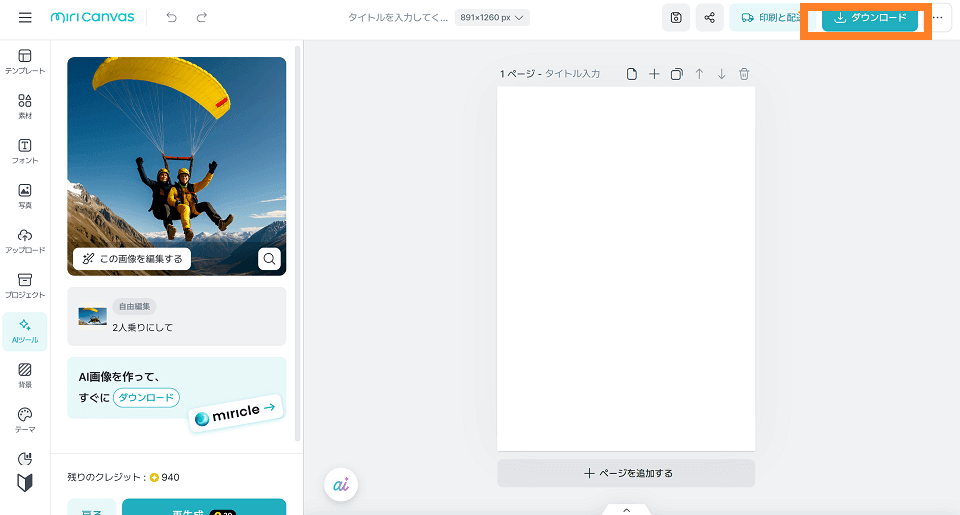Screen dimensions: 960x515
Task: Click the ダウンロード button
Action: [869, 18]
